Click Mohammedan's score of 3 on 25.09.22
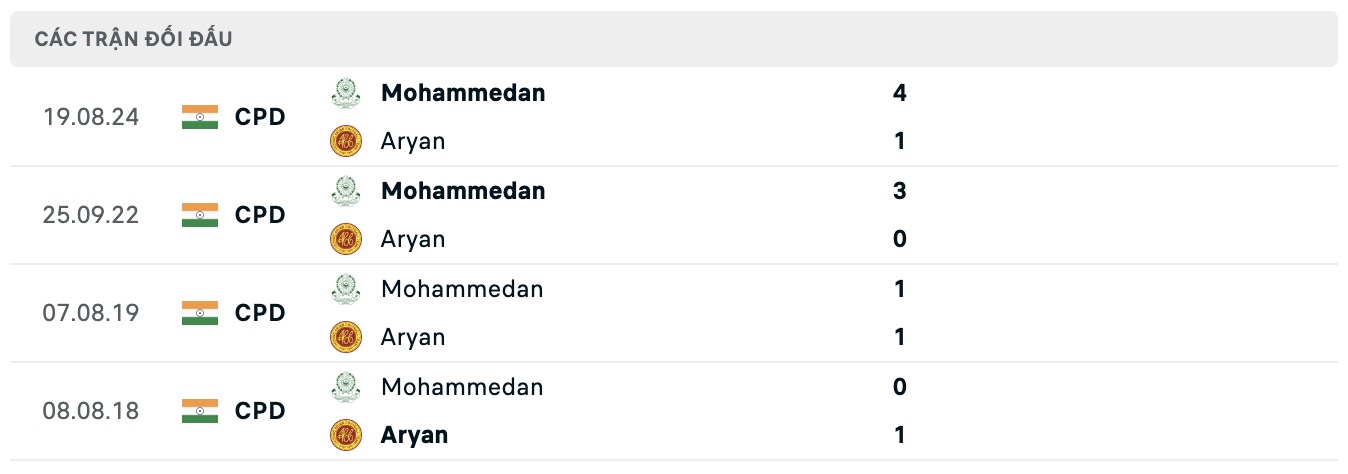Viewport: 1348px width, 474px height. tap(899, 191)
